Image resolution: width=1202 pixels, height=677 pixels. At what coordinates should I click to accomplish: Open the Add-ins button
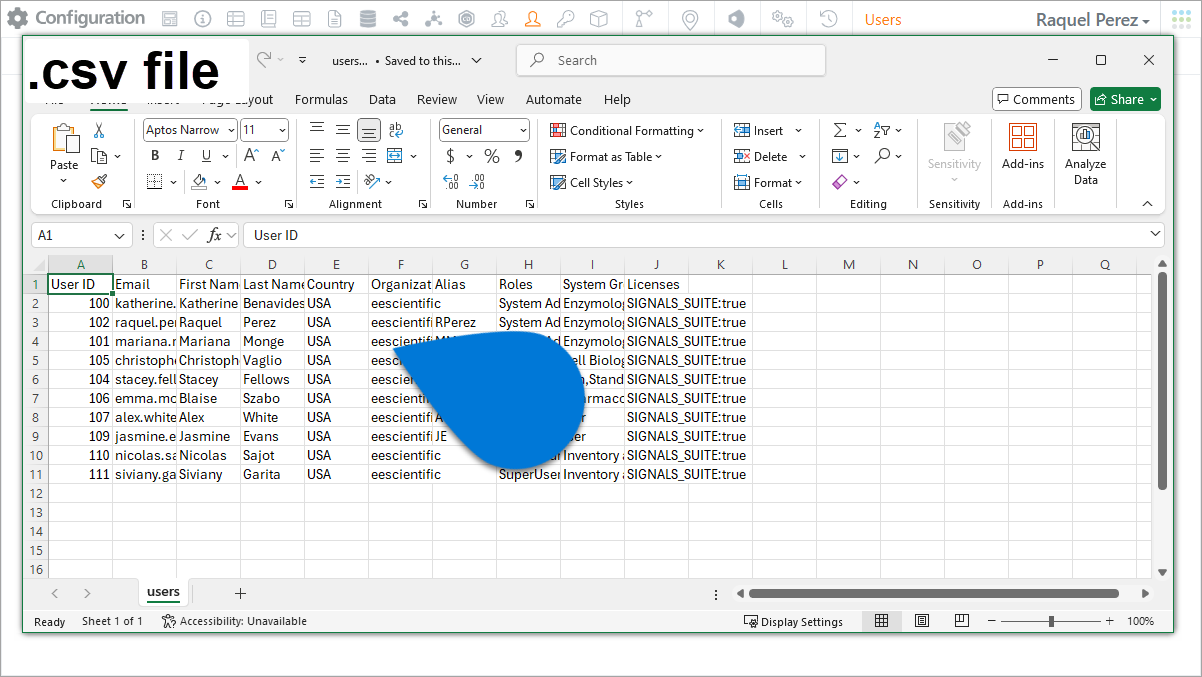(x=1023, y=147)
